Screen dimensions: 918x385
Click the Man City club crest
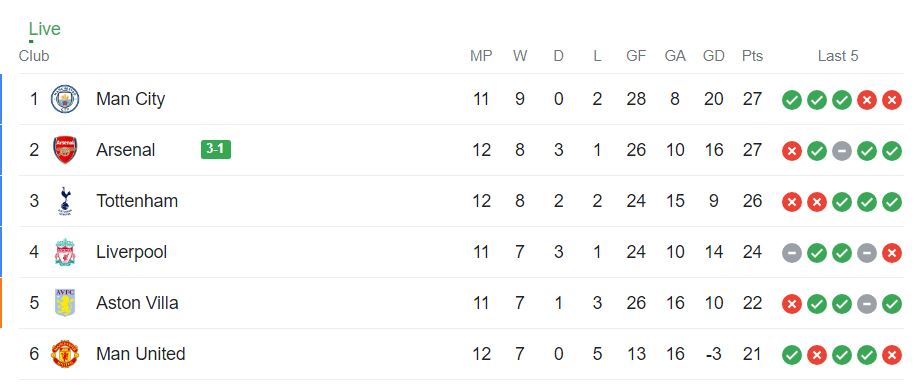coord(65,99)
